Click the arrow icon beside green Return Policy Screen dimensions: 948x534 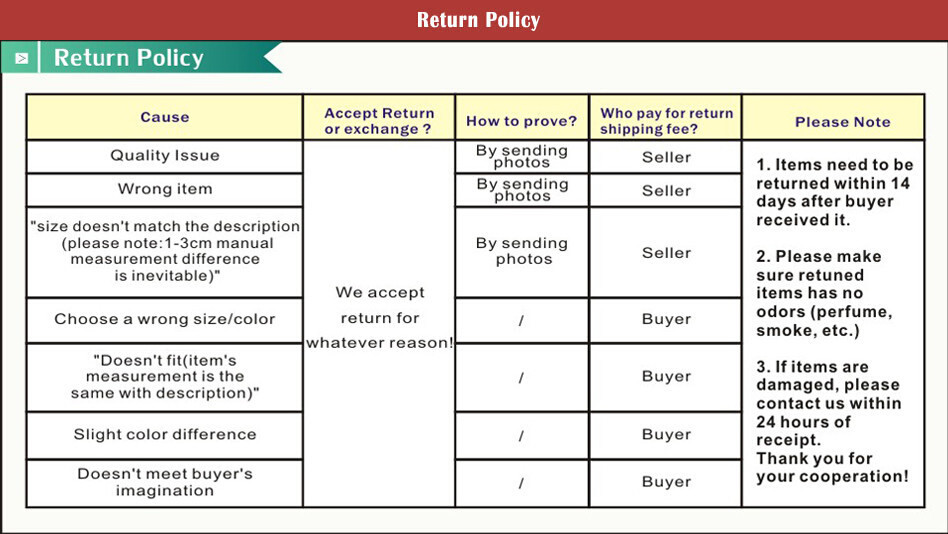(21, 58)
